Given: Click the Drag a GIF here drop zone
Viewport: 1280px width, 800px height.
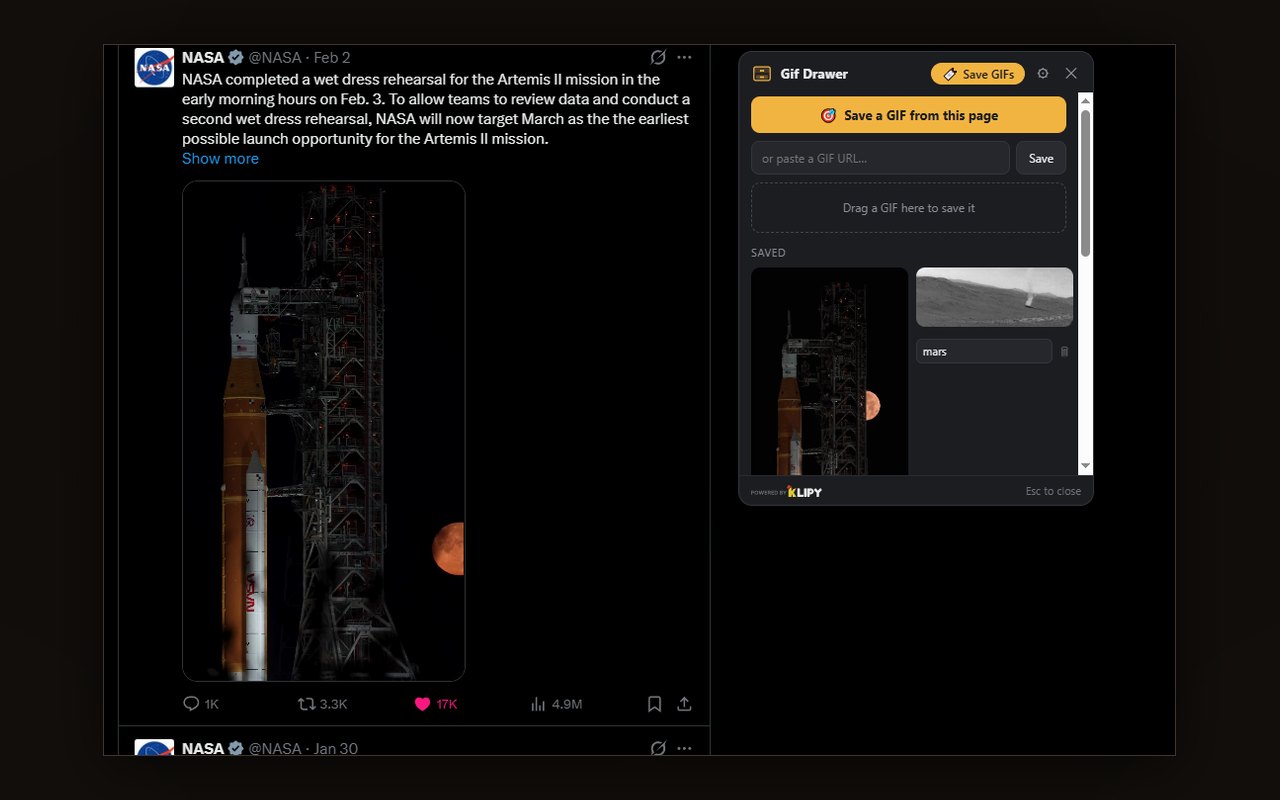Looking at the screenshot, I should click(909, 208).
